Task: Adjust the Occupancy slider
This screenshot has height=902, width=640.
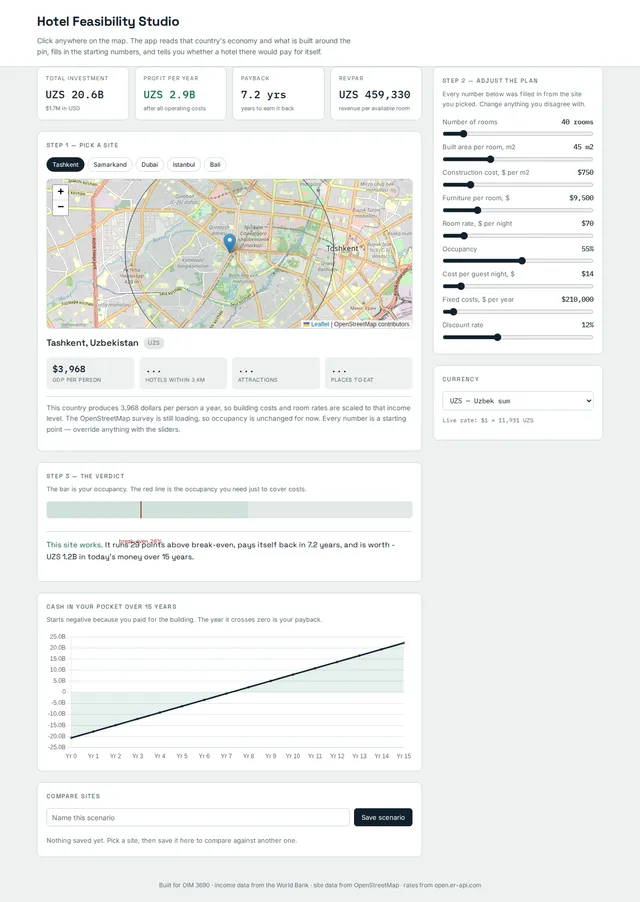Action: pos(518,261)
